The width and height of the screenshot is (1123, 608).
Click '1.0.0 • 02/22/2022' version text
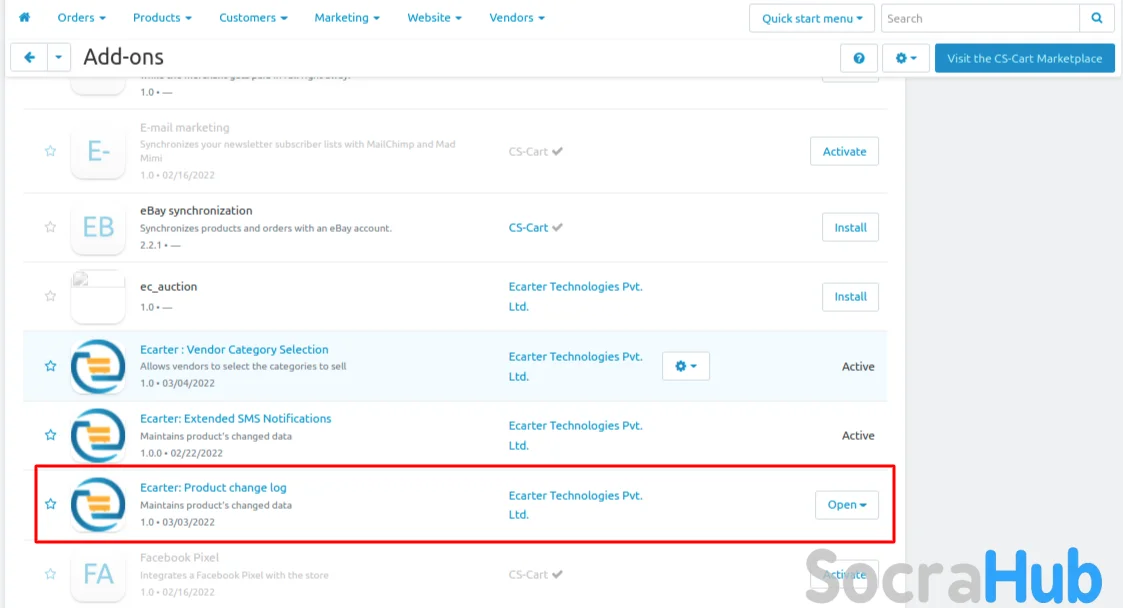point(181,453)
